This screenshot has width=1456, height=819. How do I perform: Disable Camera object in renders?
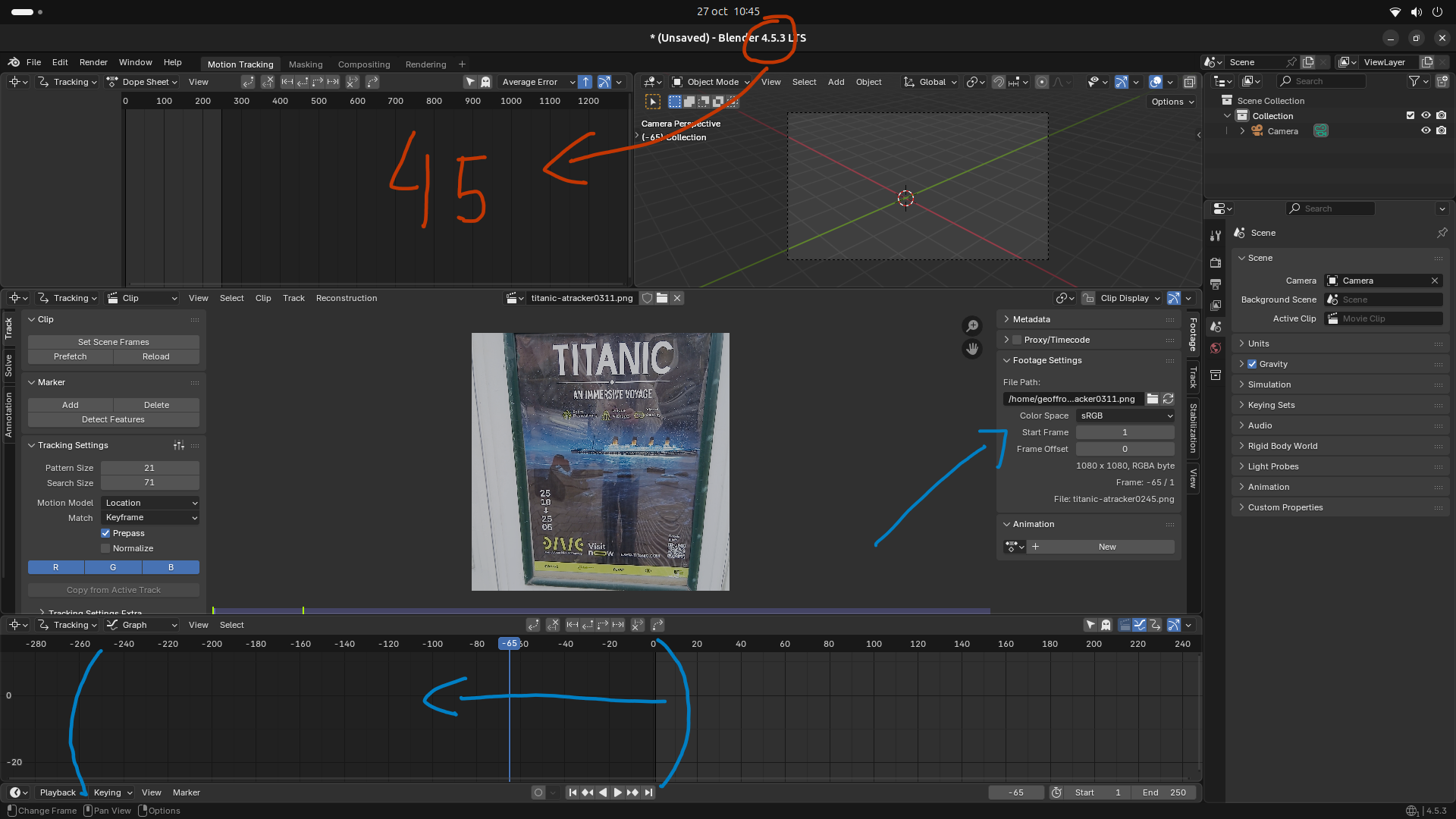click(x=1442, y=130)
